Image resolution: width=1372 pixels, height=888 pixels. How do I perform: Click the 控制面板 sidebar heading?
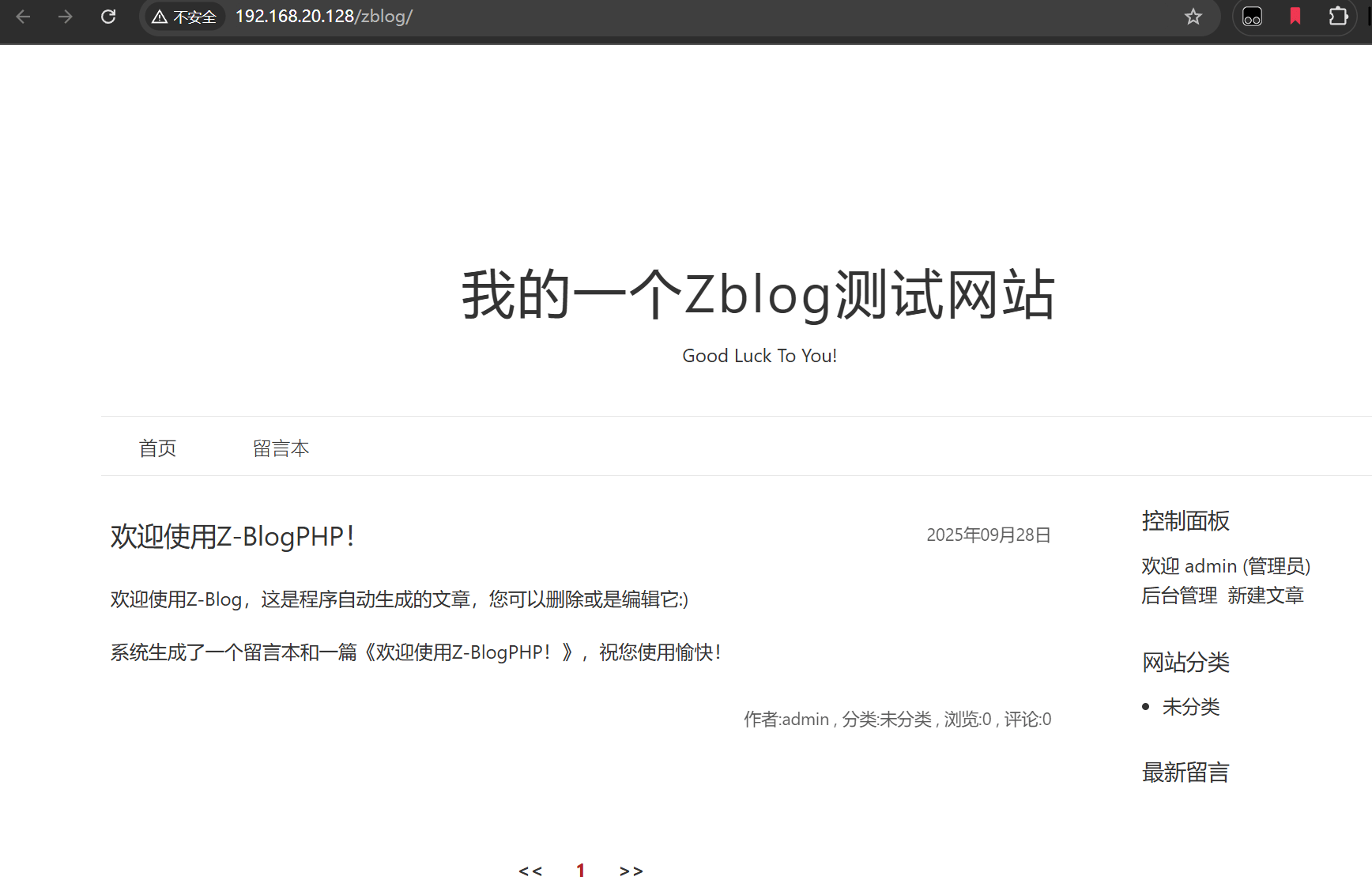coord(1185,521)
